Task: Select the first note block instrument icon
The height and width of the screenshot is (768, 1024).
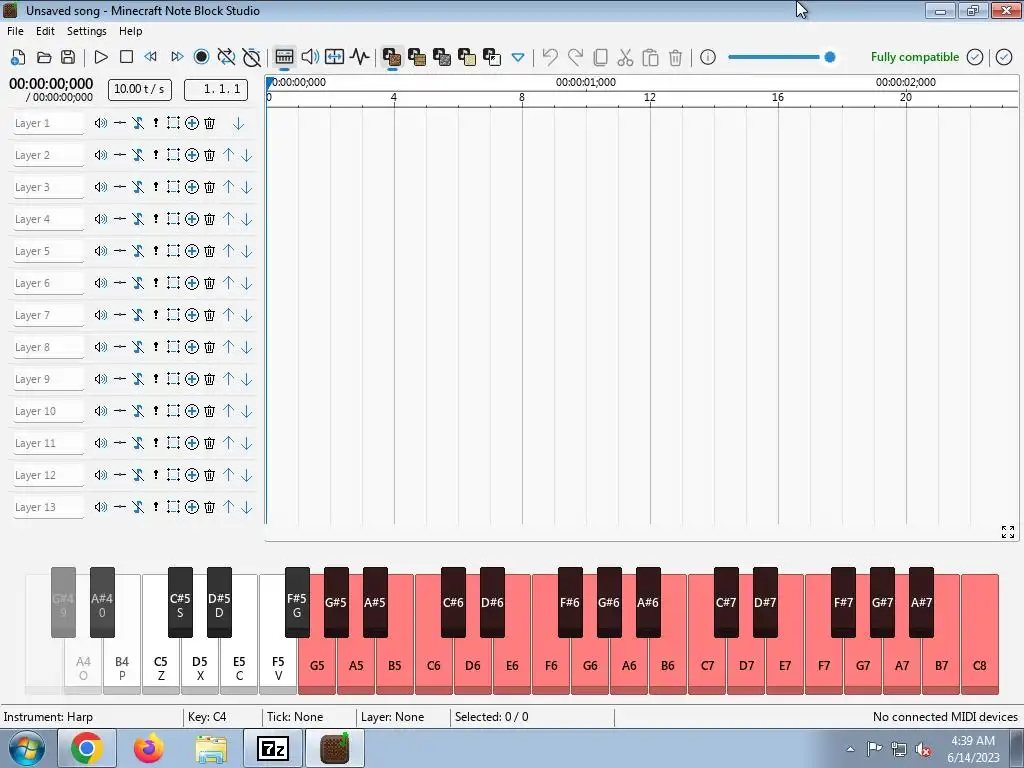Action: coord(392,57)
